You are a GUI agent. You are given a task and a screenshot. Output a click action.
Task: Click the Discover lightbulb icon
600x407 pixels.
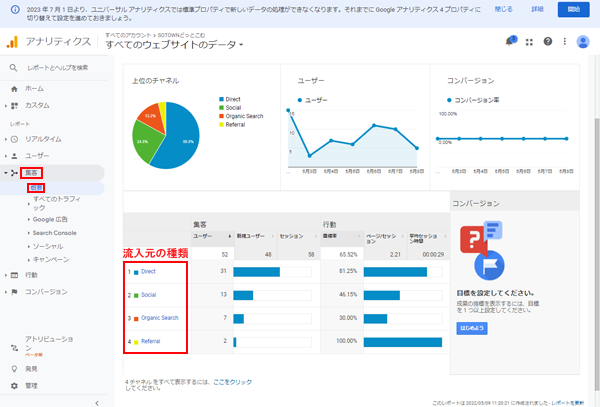(x=14, y=369)
